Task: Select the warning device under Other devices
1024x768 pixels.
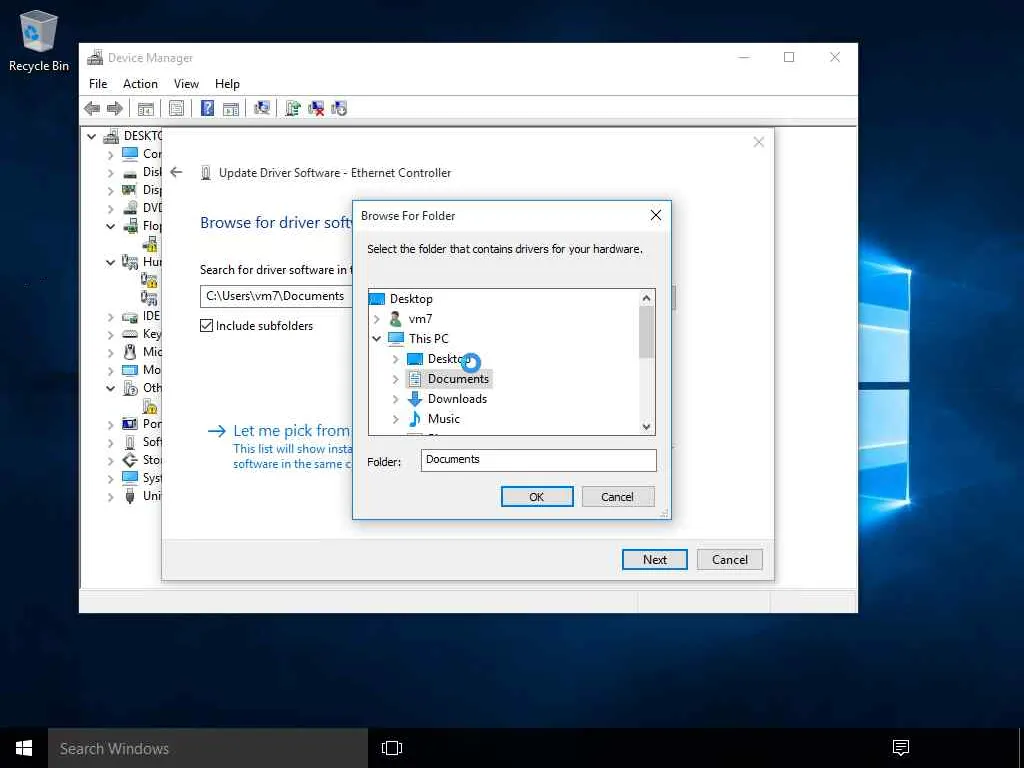Action: 150,406
